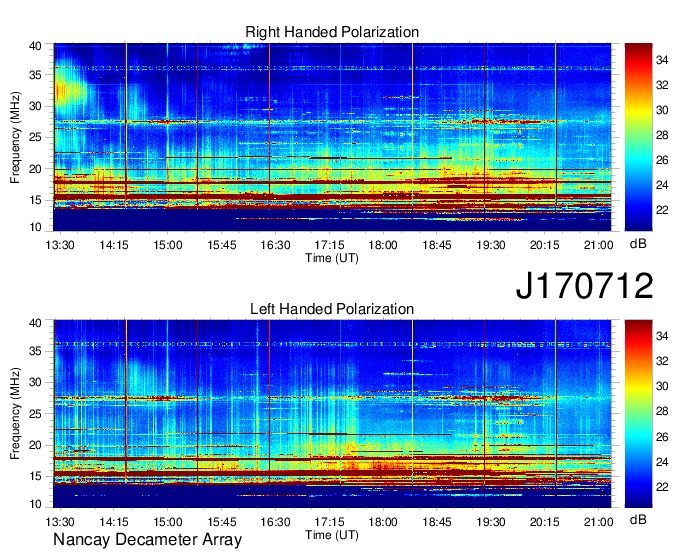Click 20:15 time tick on Right Handed plot
The width and height of the screenshot is (680, 552).
coord(544,245)
